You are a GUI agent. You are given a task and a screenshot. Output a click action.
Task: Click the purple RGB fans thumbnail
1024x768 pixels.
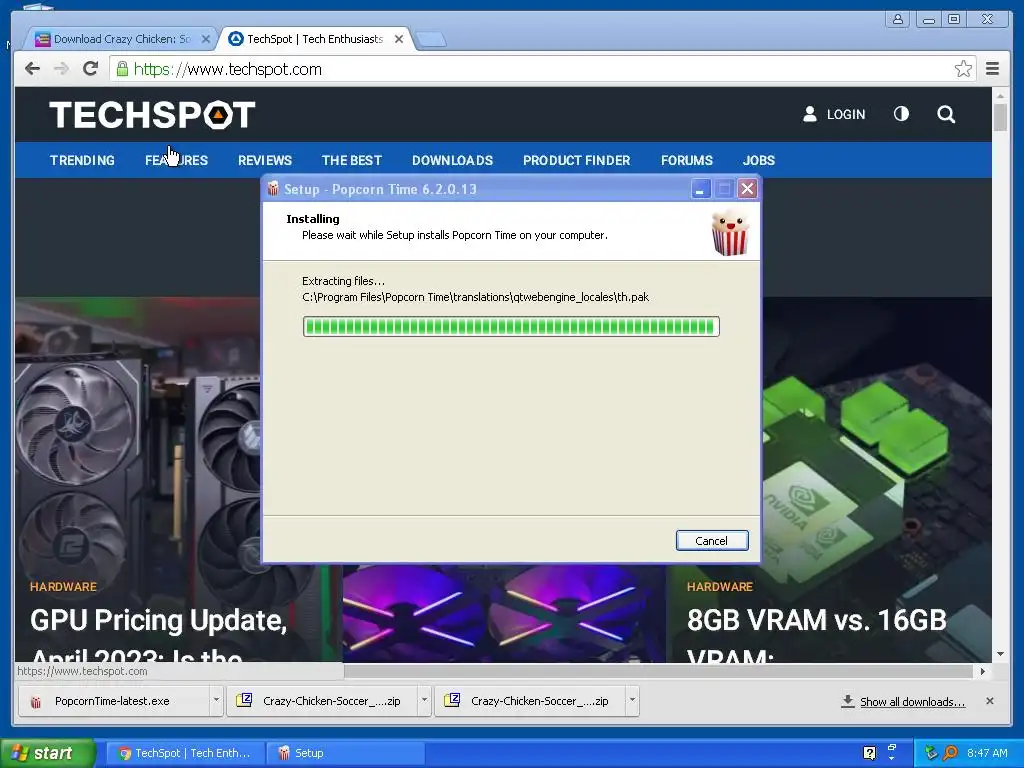(x=504, y=614)
